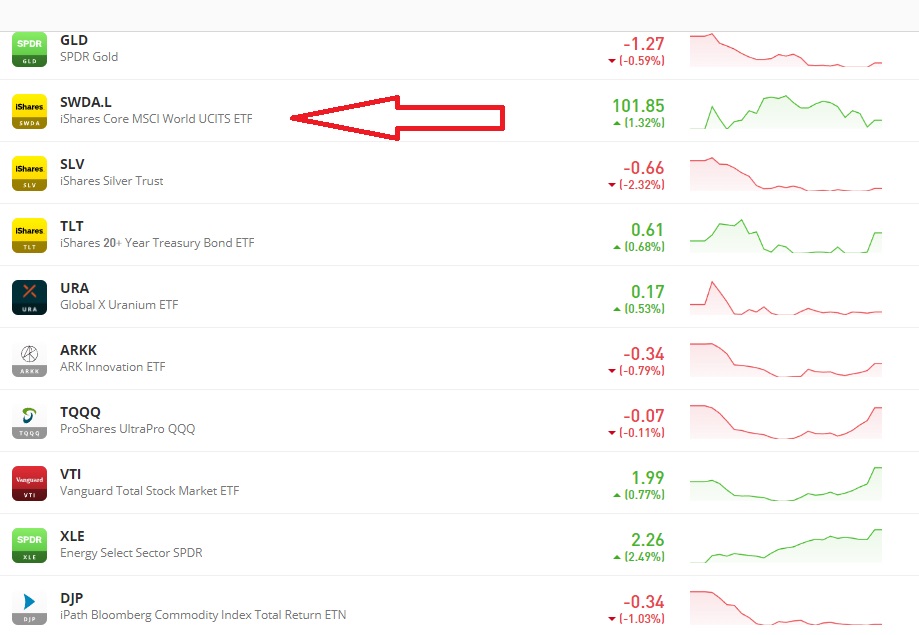This screenshot has height=635, width=919.
Task: Click the VTI green sparkline chart
Action: 786,483
